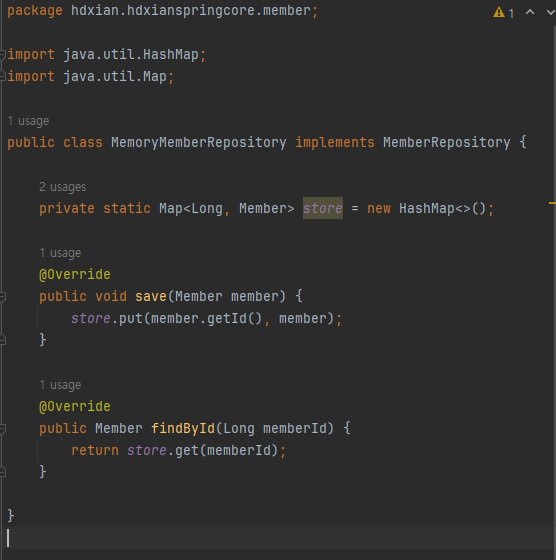Image resolution: width=556 pixels, height=560 pixels.
Task: Click the save method name
Action: 151,296
